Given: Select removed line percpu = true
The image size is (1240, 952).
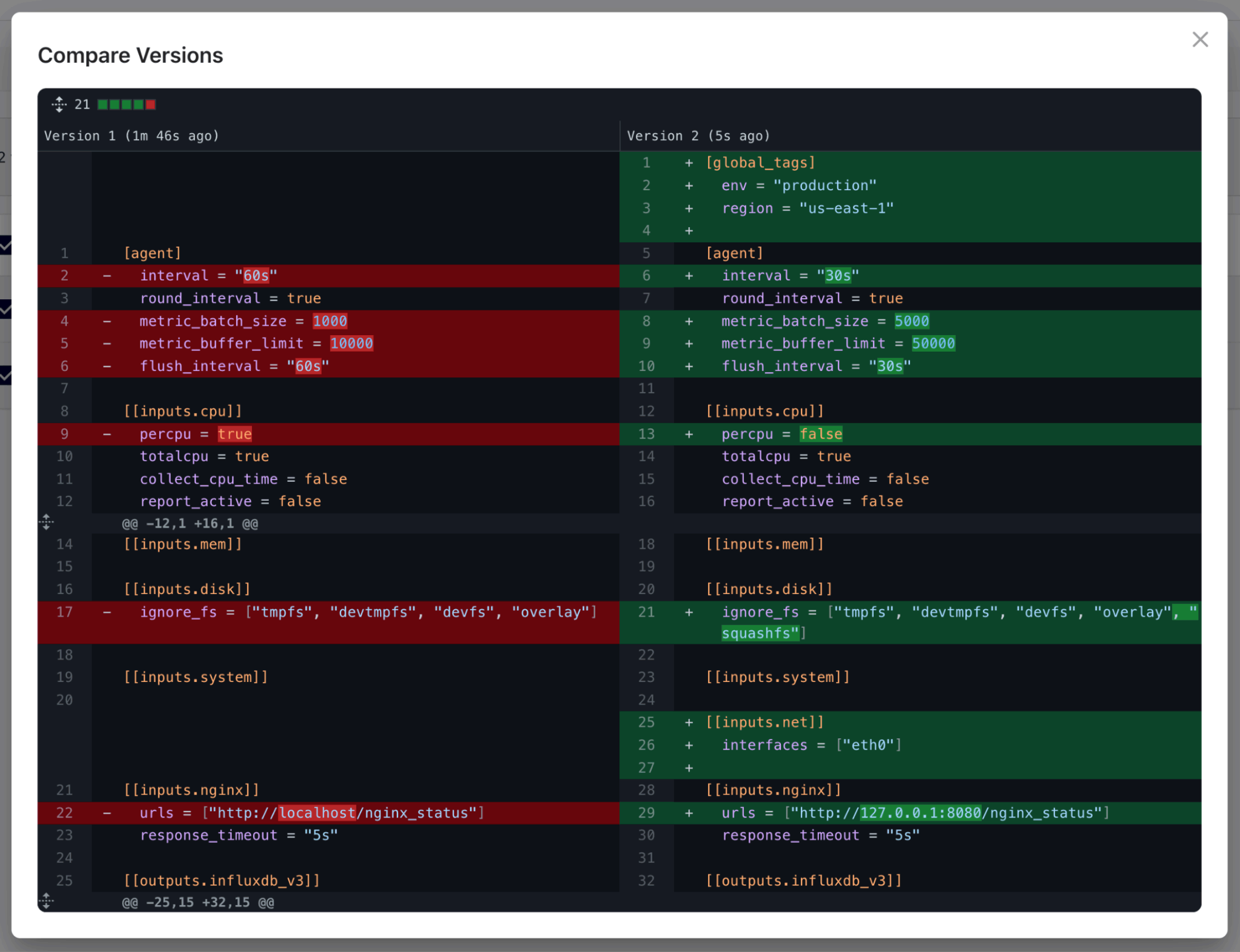Looking at the screenshot, I should click(329, 434).
